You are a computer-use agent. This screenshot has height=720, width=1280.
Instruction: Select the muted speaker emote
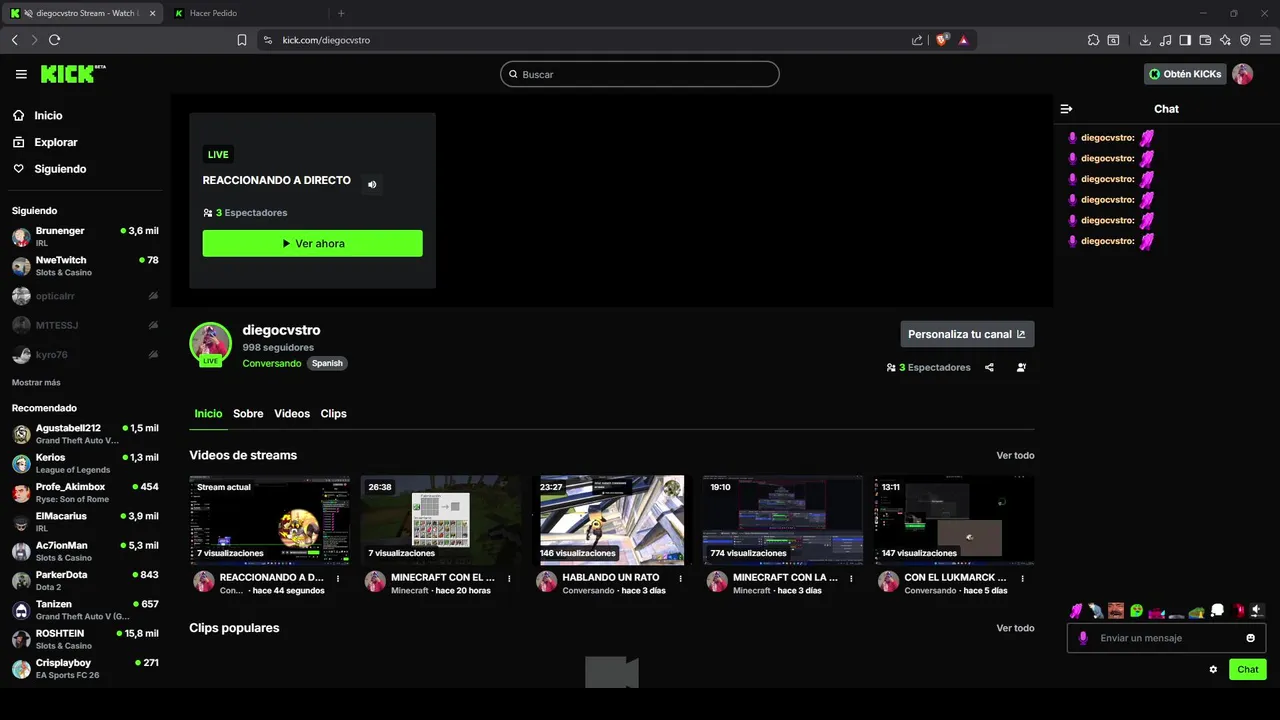tap(1257, 610)
